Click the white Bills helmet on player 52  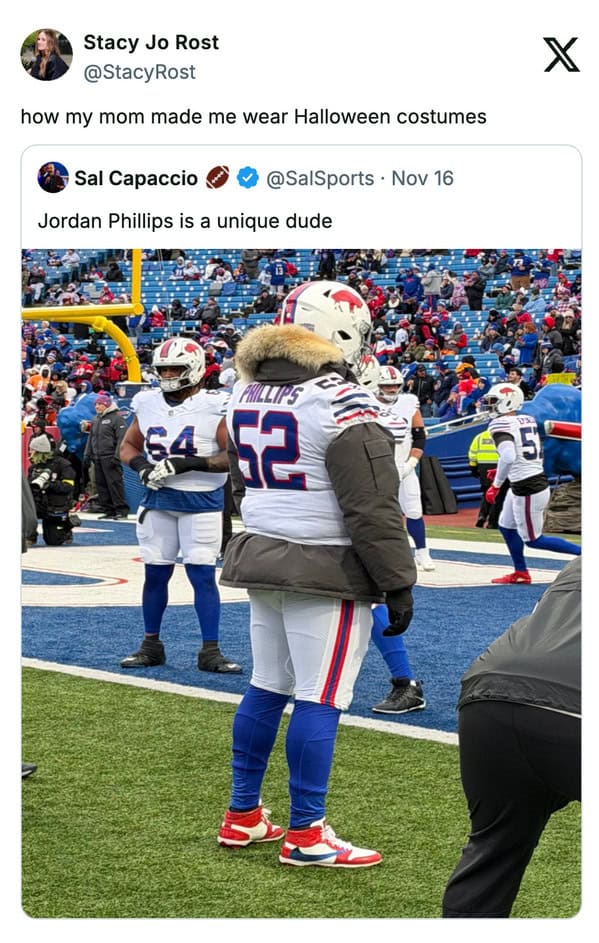coord(327,319)
